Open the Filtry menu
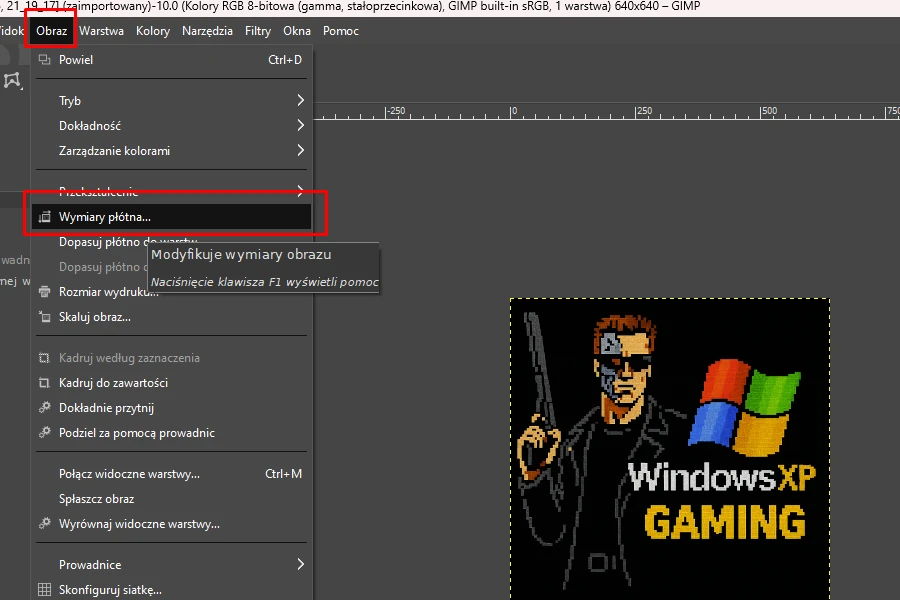Screen dimensions: 900x600 (x=258, y=31)
